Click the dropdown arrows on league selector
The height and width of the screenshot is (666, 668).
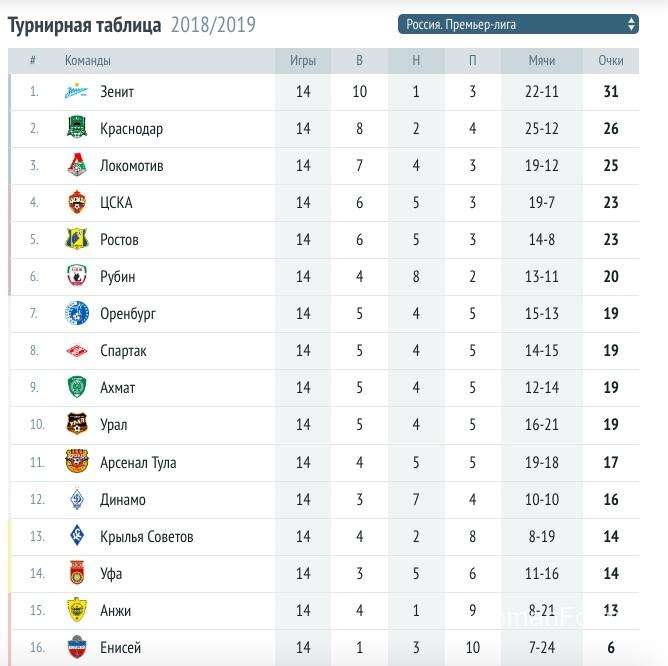631,24
